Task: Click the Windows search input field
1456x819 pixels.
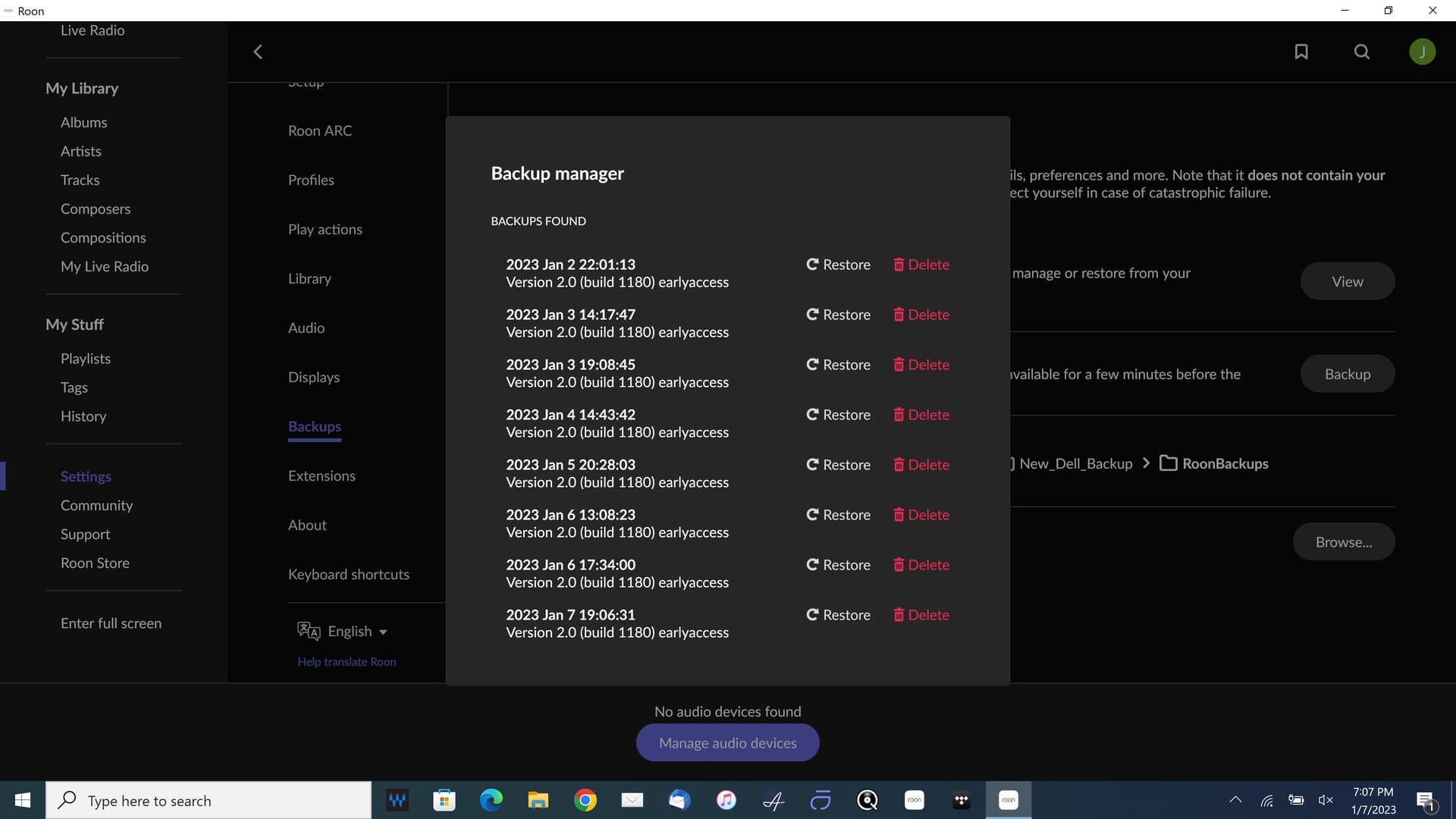Action: pos(209,800)
